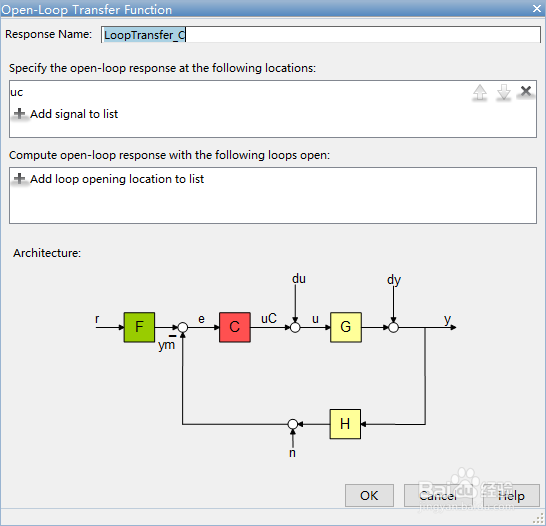The height and width of the screenshot is (526, 546).
Task: Click the plus icon beside Add loop opening location
Action: (20, 179)
